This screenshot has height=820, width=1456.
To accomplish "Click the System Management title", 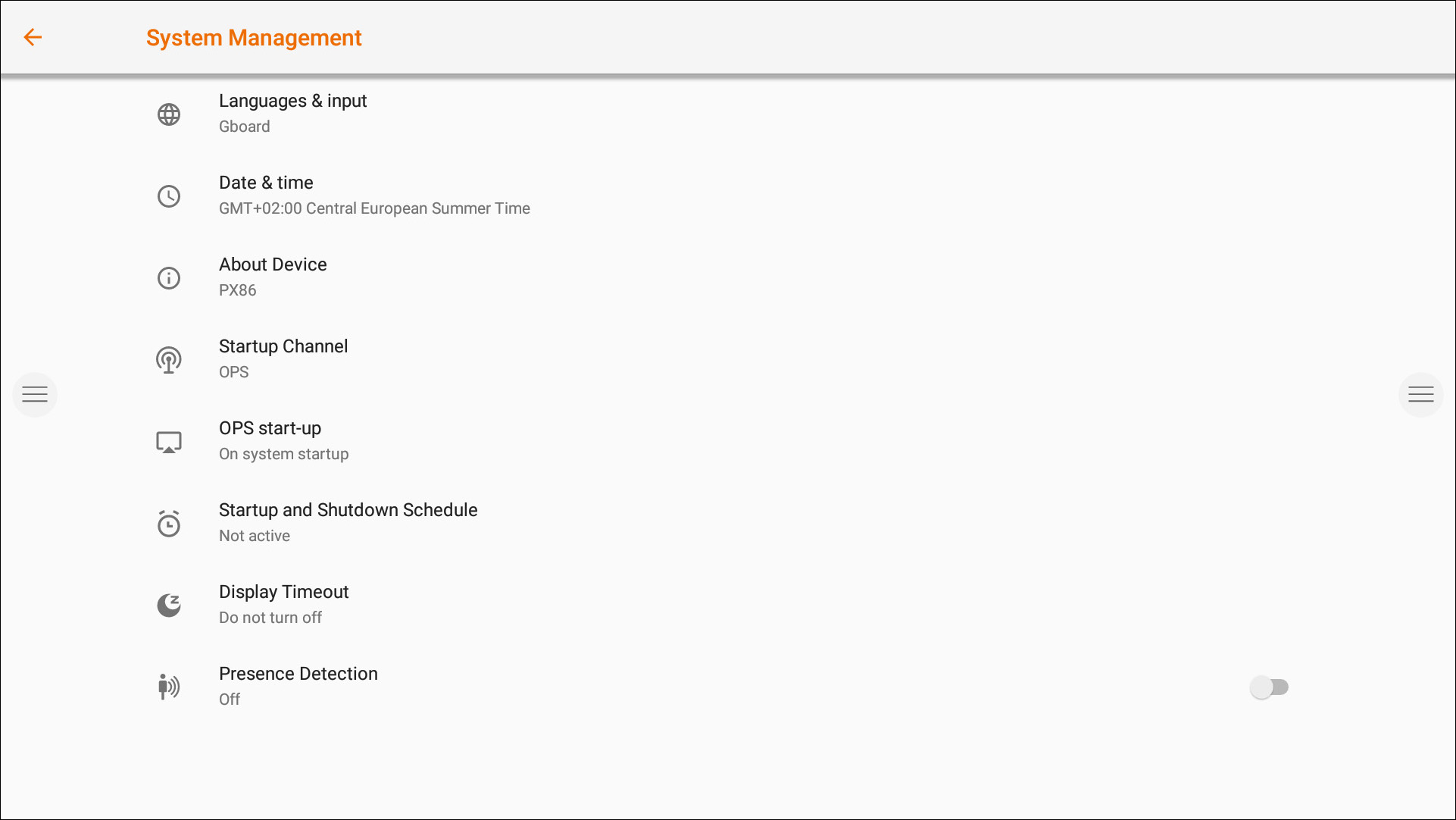I will tap(254, 38).
